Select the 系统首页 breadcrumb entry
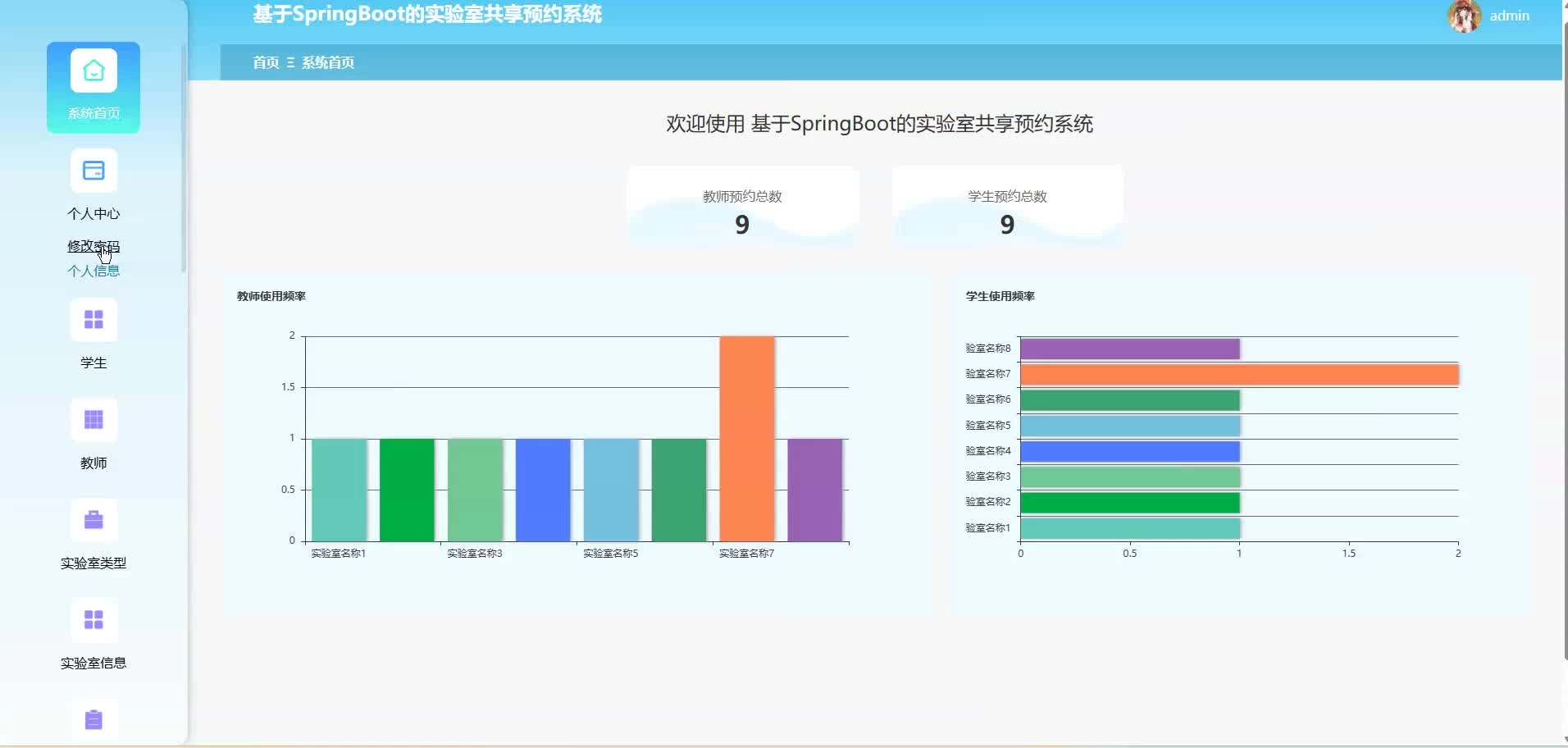Screen dimensions: 1568x748 328,62
